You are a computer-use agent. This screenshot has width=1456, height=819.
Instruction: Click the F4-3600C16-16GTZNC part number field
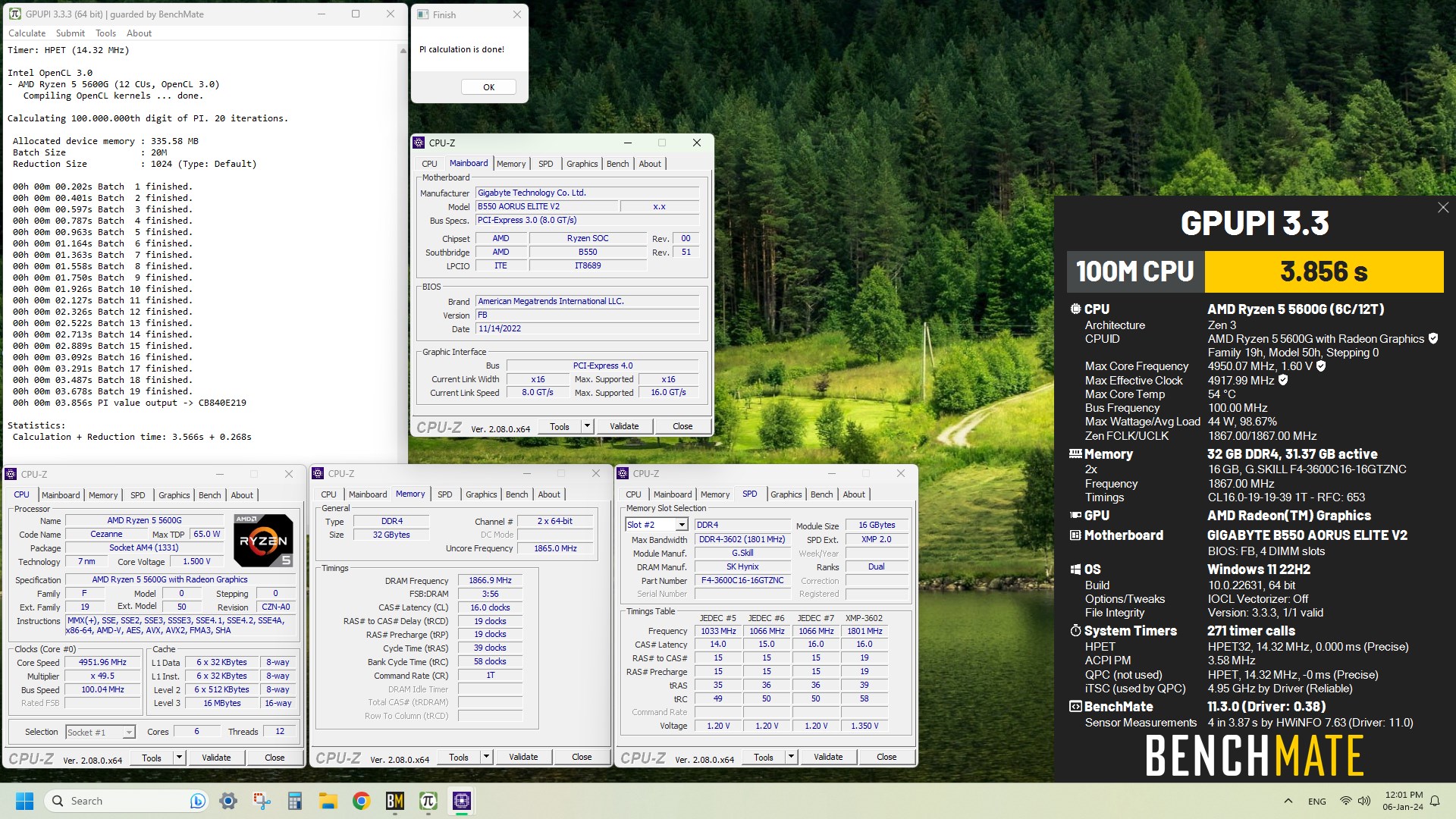[x=742, y=580]
